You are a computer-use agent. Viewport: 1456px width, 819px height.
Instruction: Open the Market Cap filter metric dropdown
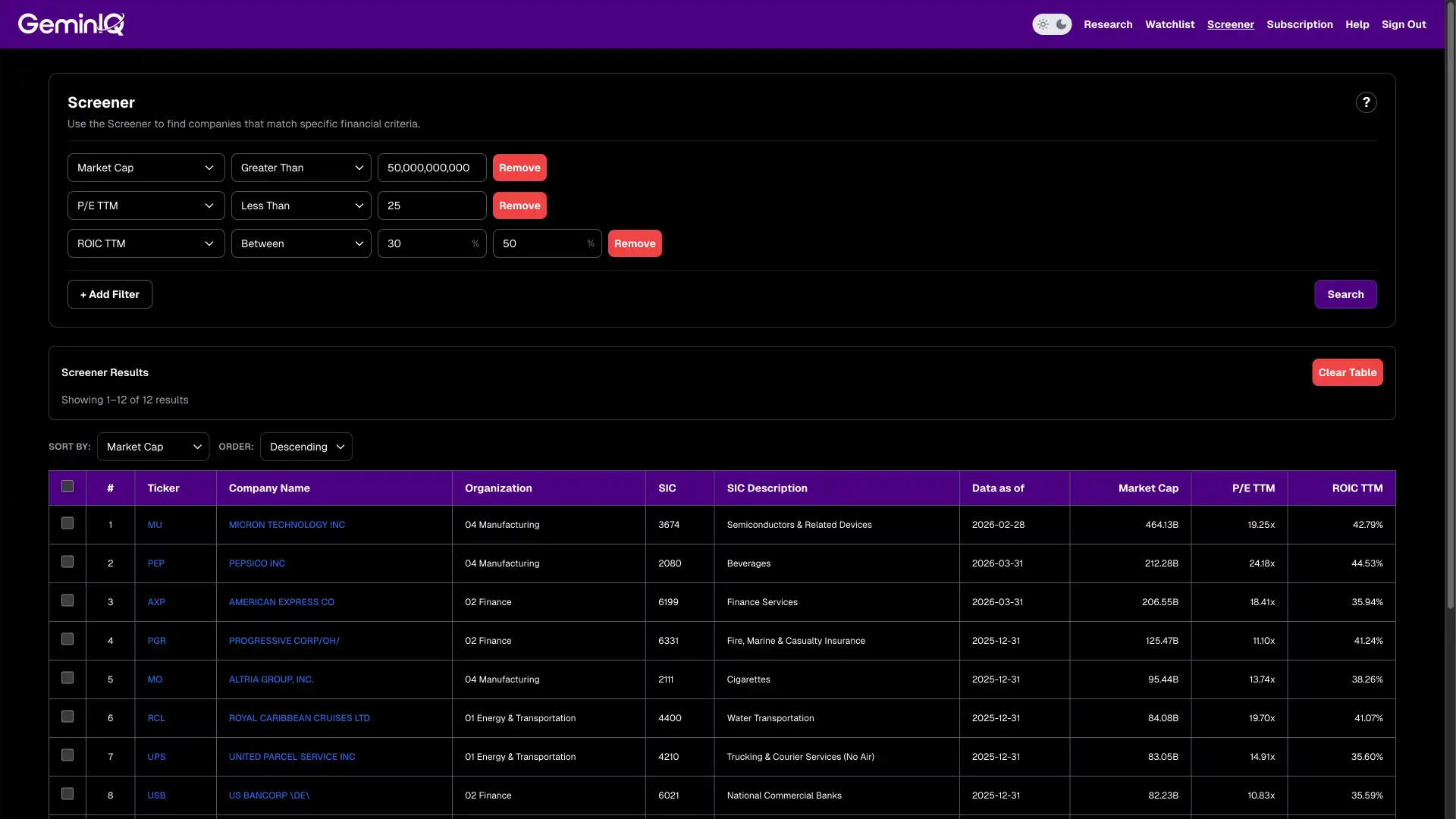[x=146, y=168]
